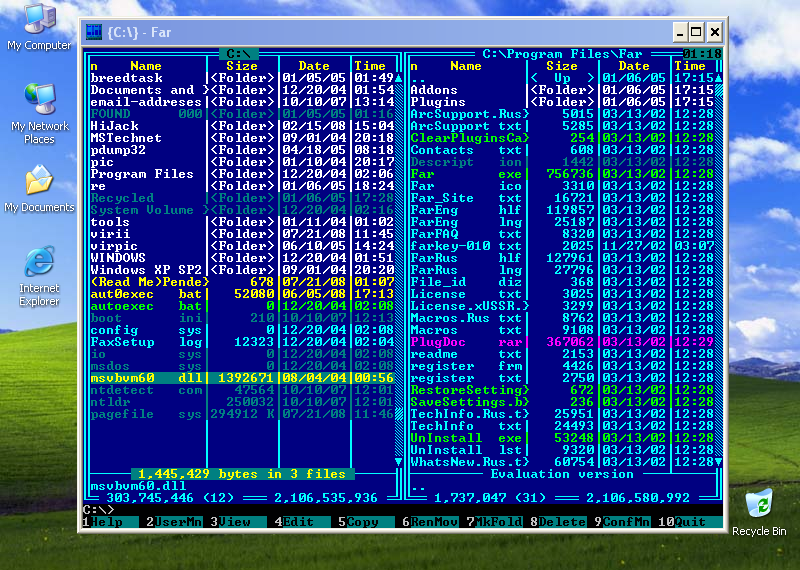Image resolution: width=800 pixels, height=570 pixels.
Task: Open the My Documents desktop icon
Action: 39,189
